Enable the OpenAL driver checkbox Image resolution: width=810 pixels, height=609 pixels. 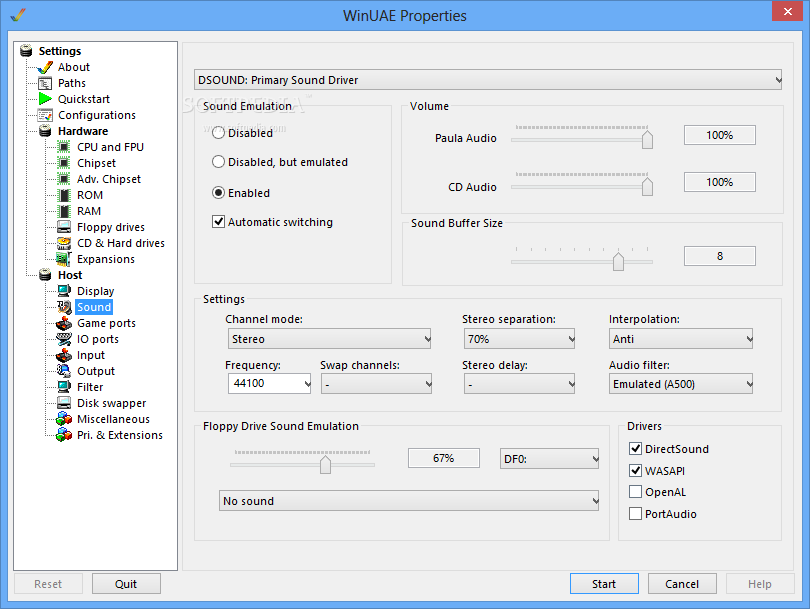pos(635,492)
